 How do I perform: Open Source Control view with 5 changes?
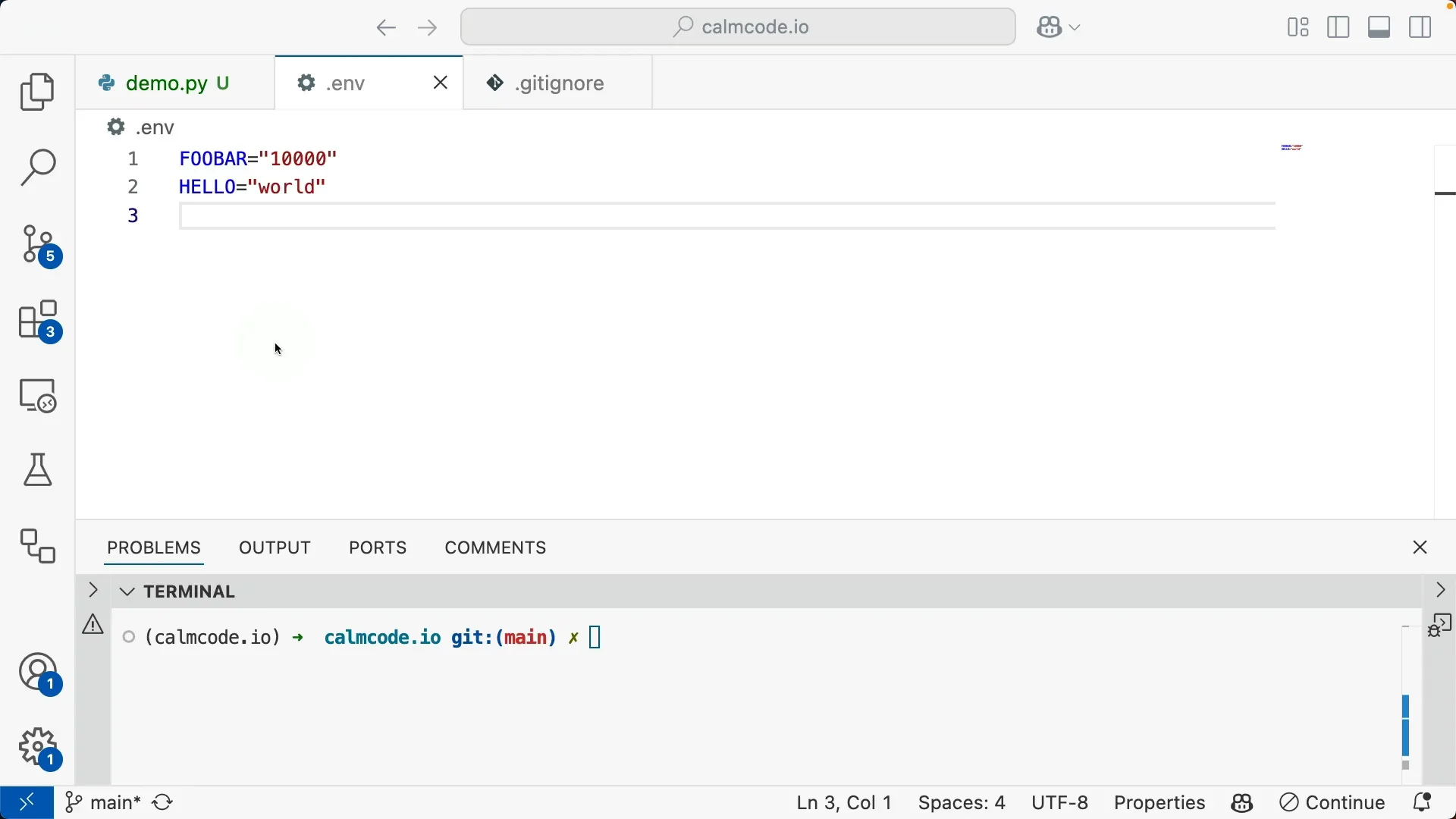38,246
